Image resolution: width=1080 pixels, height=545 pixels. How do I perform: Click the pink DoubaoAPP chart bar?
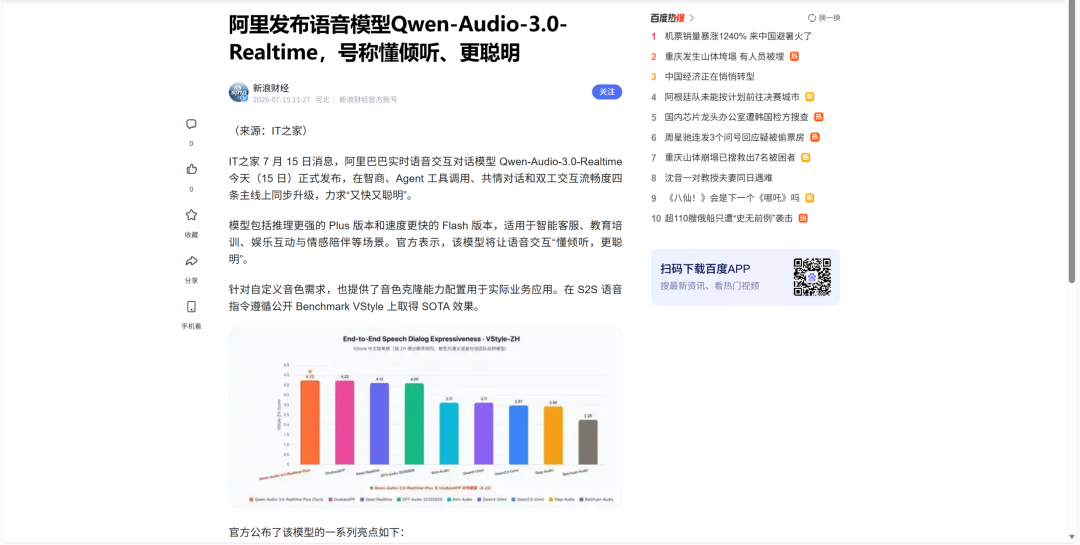tap(344, 422)
